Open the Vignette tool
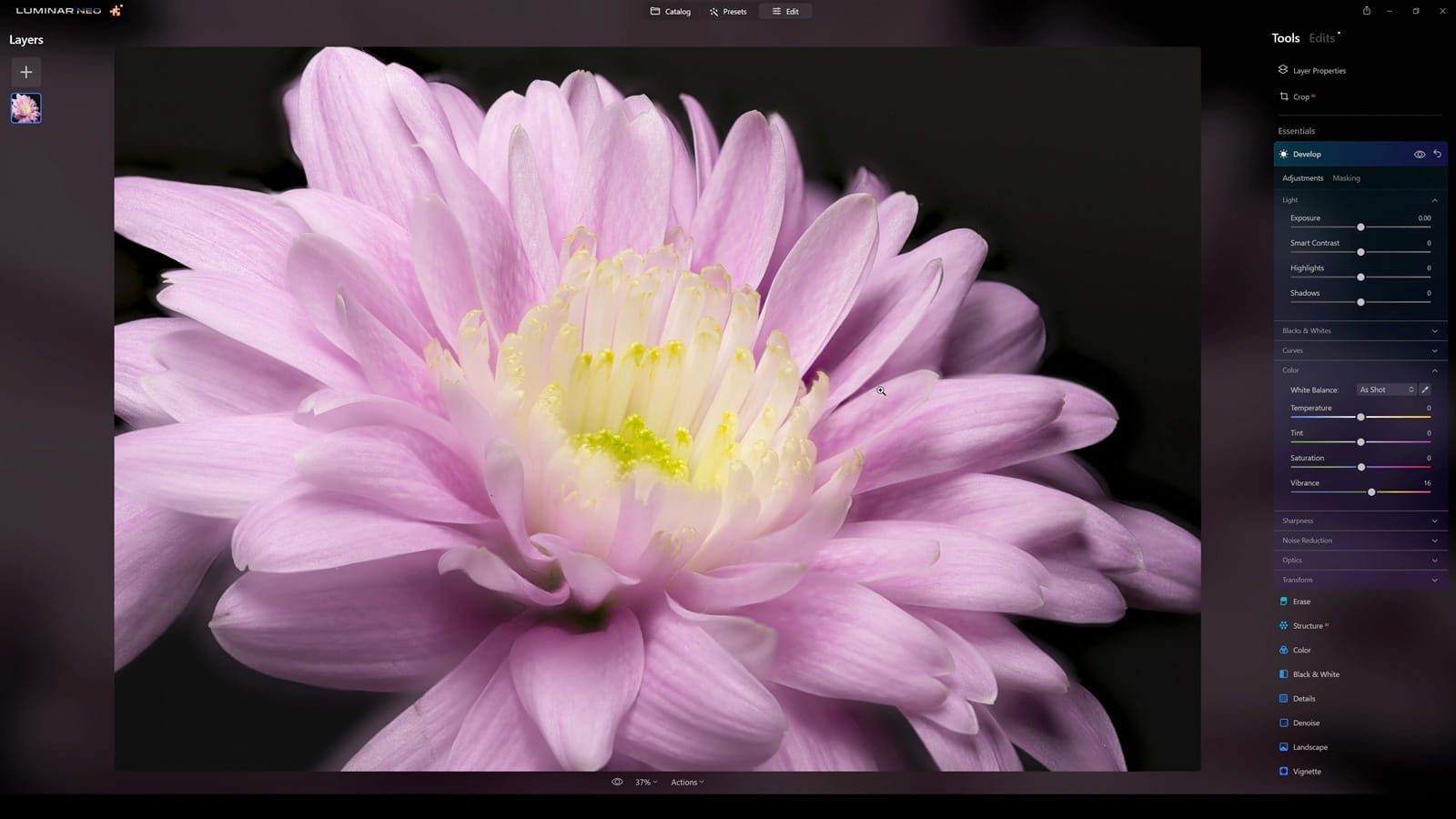 [x=1300, y=772]
